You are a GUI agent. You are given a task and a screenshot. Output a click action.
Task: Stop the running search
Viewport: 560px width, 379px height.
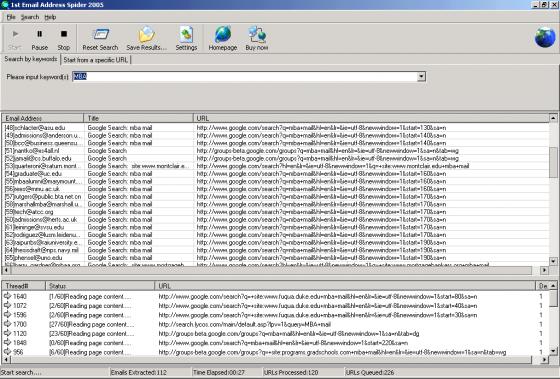tap(64, 39)
